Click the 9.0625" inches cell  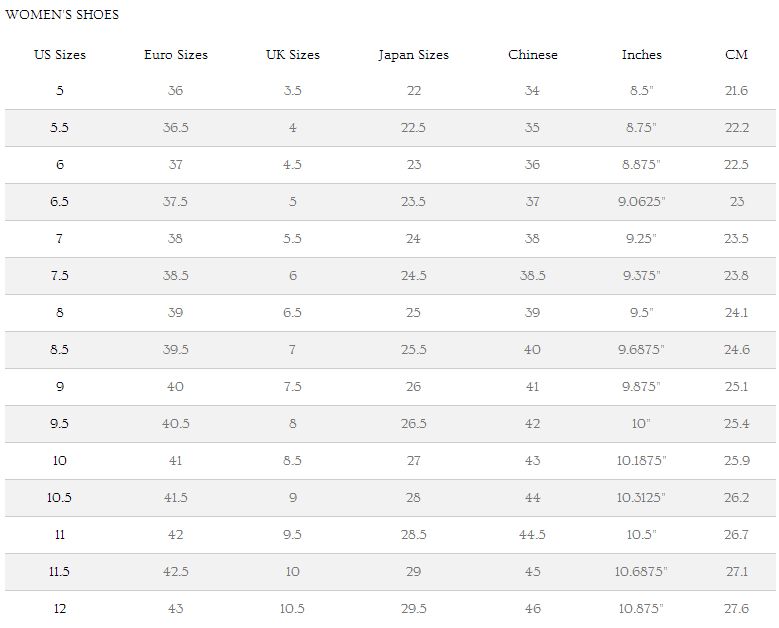point(641,202)
